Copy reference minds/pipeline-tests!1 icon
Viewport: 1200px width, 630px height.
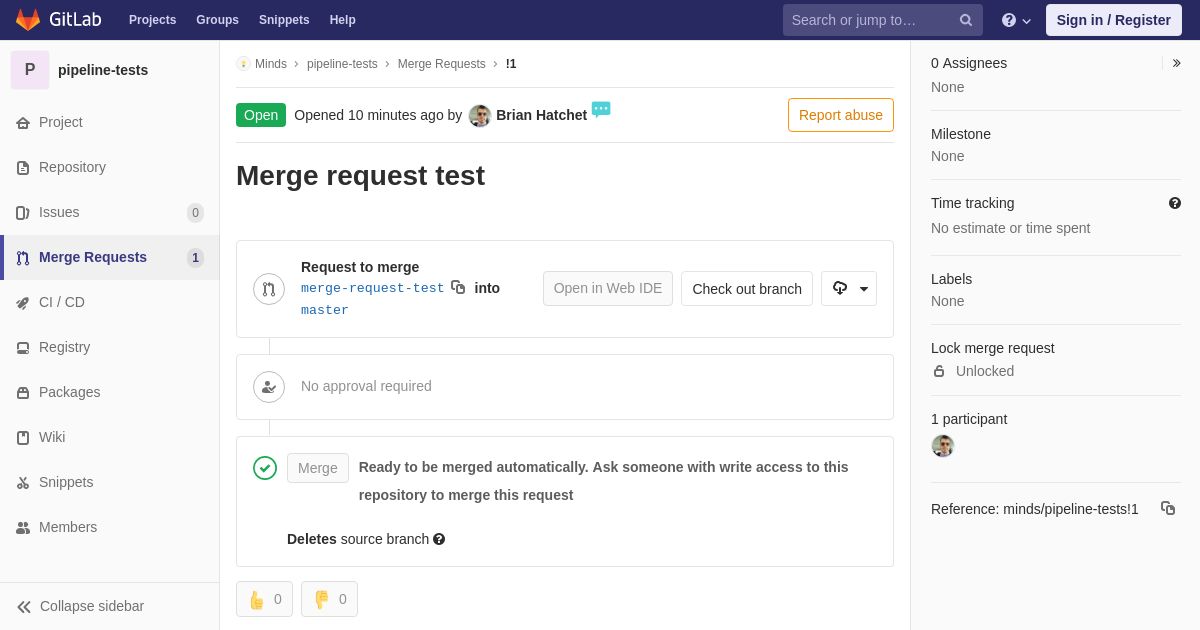point(1168,508)
